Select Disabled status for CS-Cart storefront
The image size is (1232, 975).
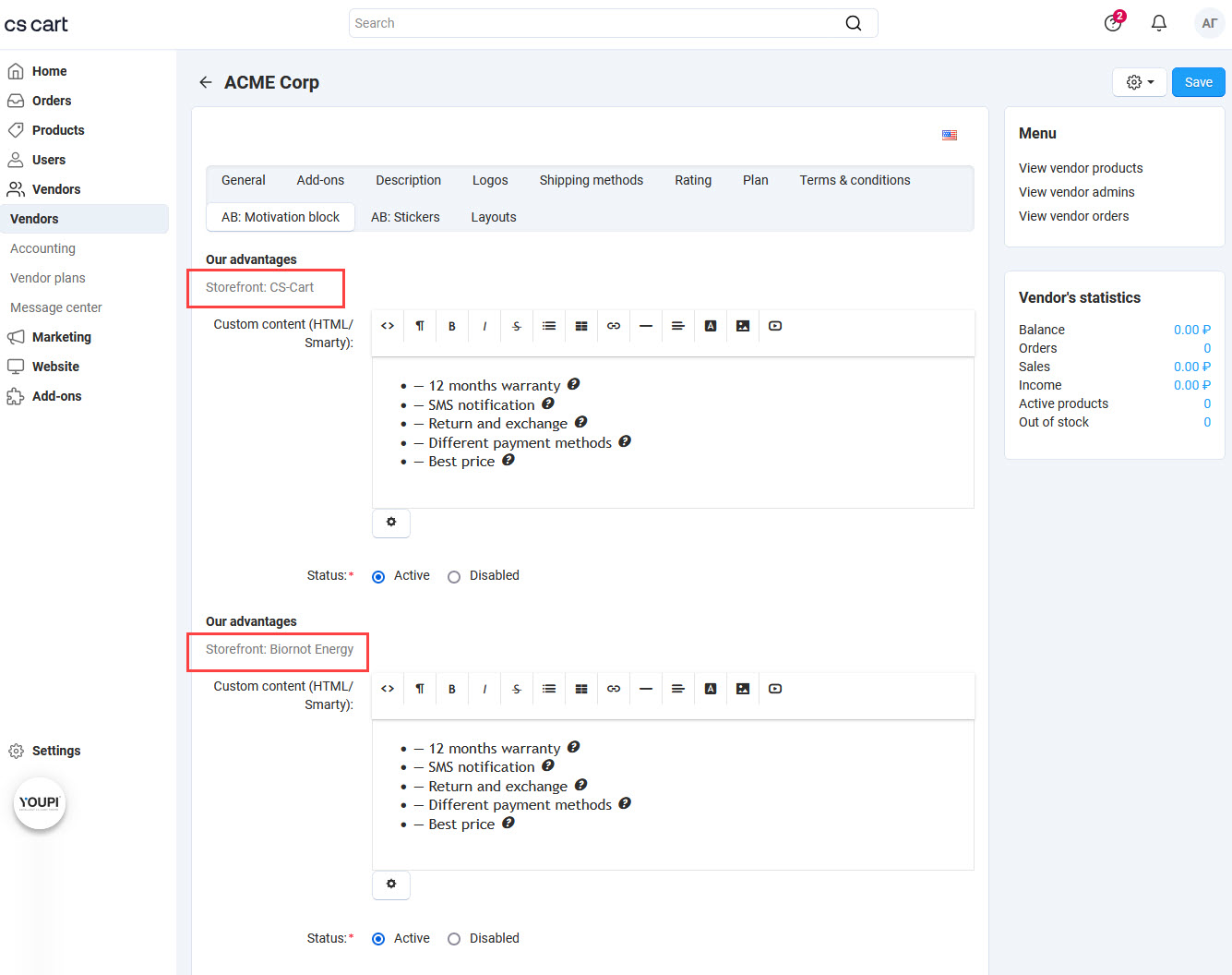click(454, 577)
